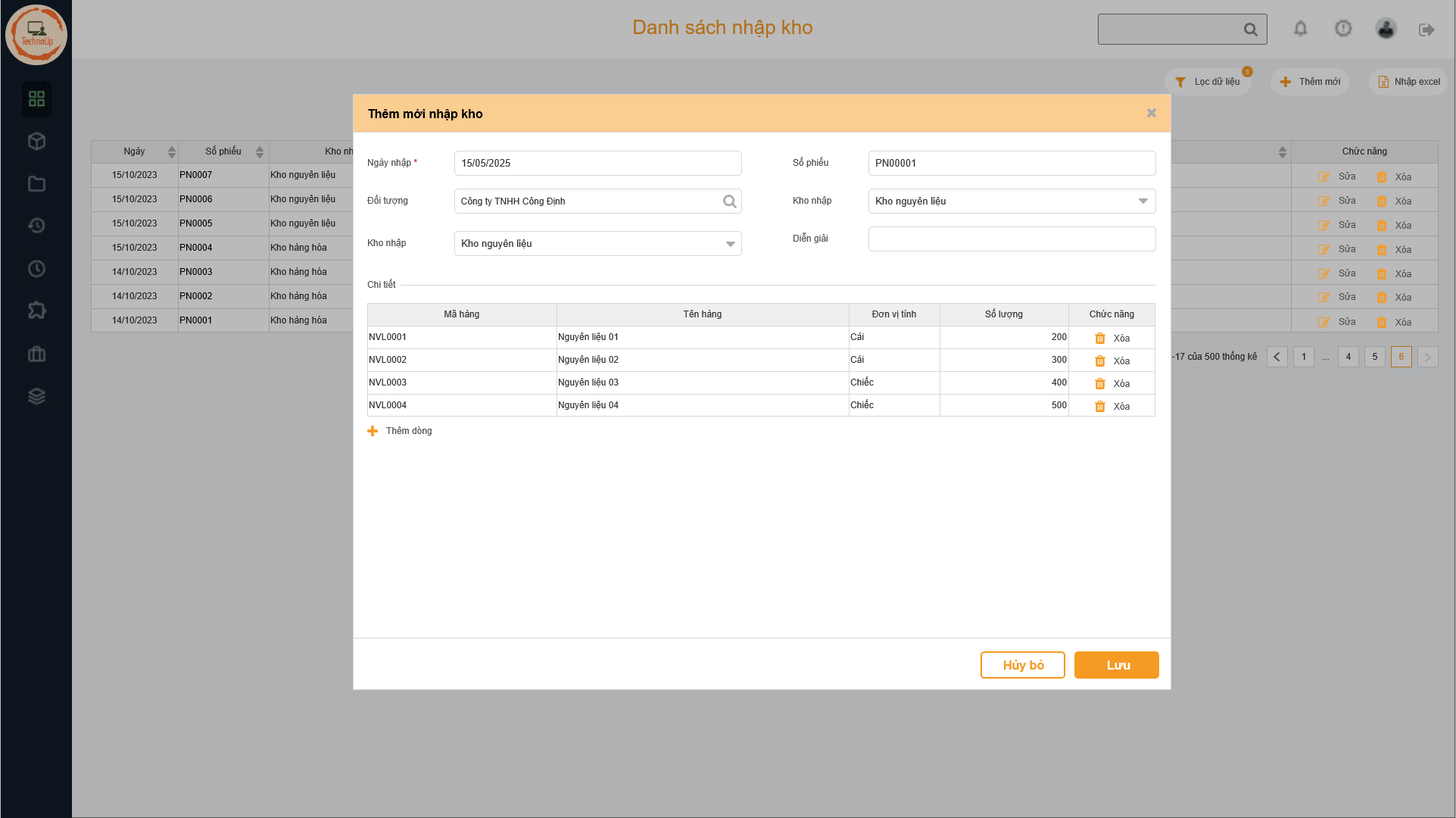Image resolution: width=1456 pixels, height=818 pixels.
Task: Click the search icon in Đối tượng field
Action: point(729,201)
